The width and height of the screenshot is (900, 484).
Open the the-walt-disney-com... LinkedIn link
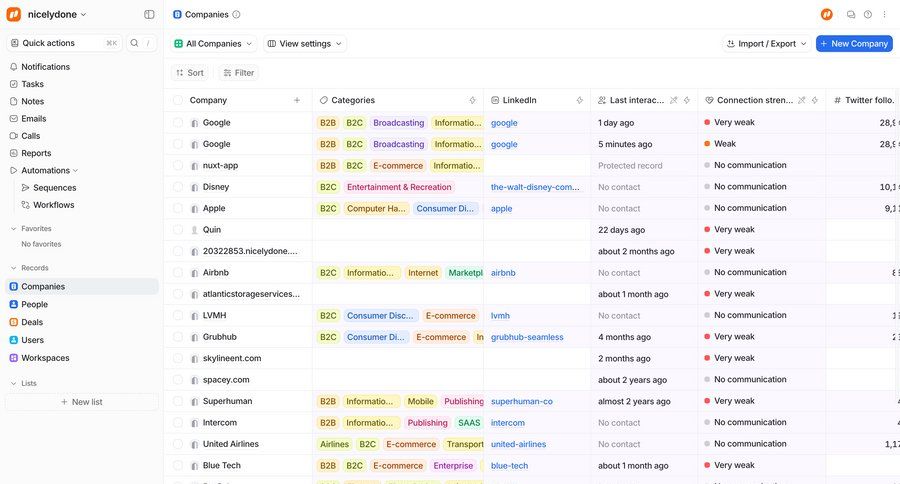pos(535,187)
